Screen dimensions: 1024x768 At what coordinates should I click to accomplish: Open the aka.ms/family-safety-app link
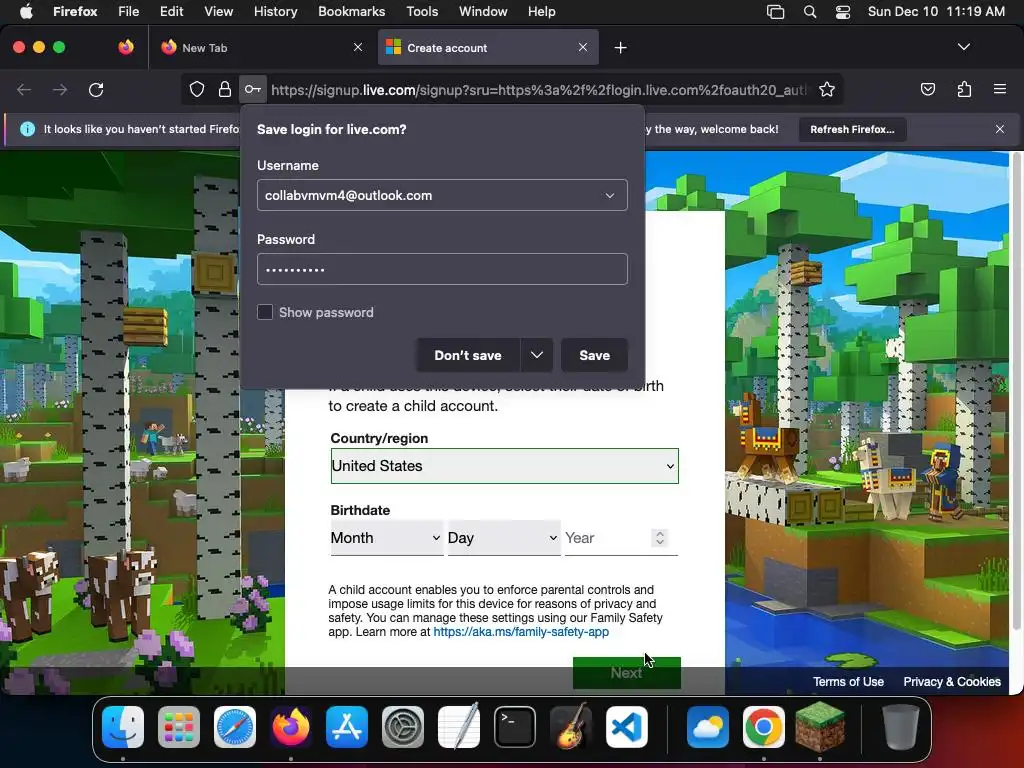click(521, 632)
